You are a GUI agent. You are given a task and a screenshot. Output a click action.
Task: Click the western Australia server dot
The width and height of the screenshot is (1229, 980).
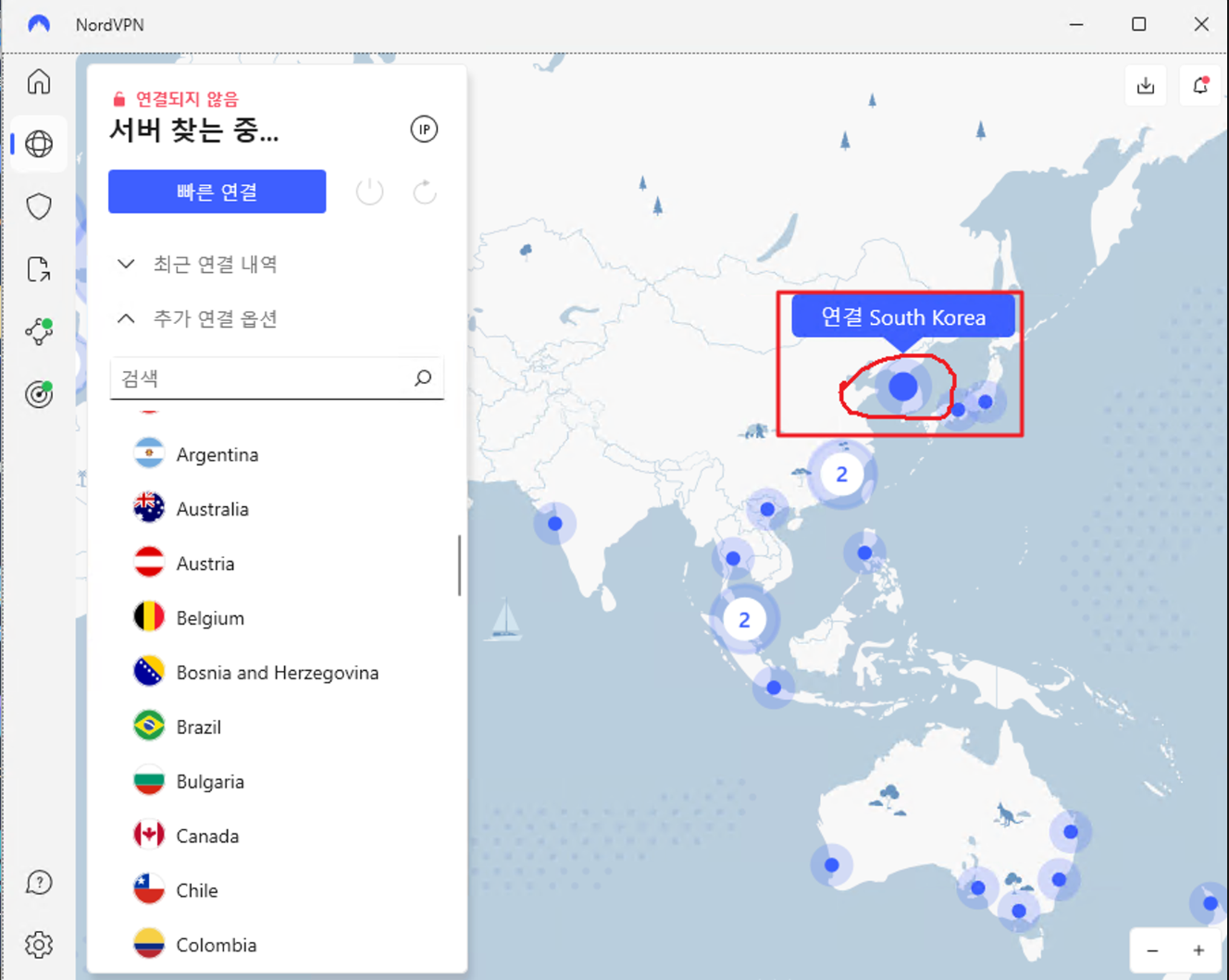831,865
